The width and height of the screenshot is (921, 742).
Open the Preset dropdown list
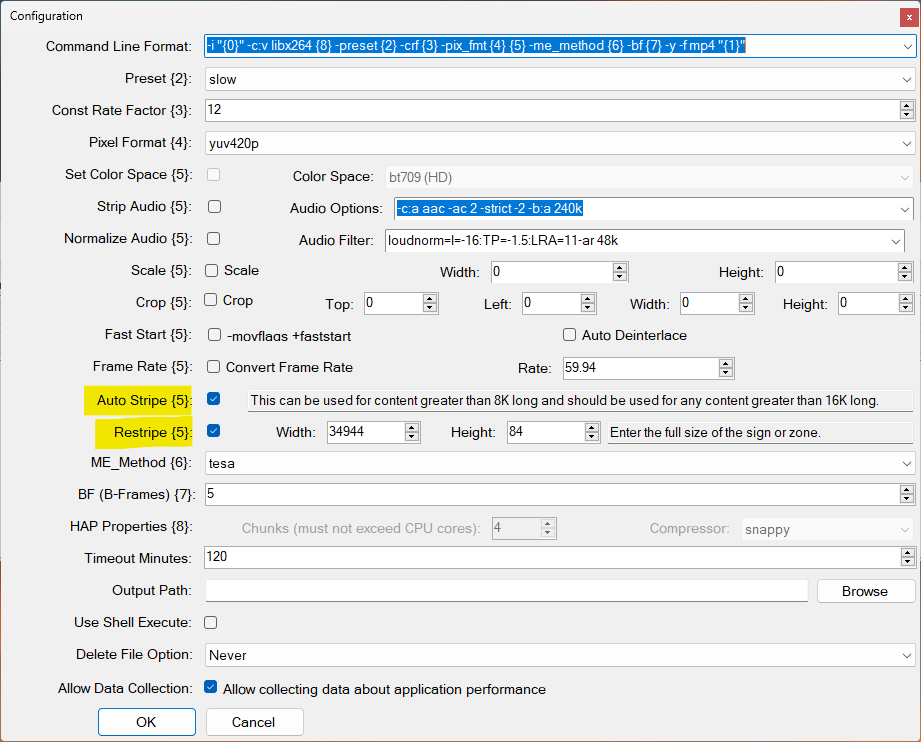[x=906, y=79]
